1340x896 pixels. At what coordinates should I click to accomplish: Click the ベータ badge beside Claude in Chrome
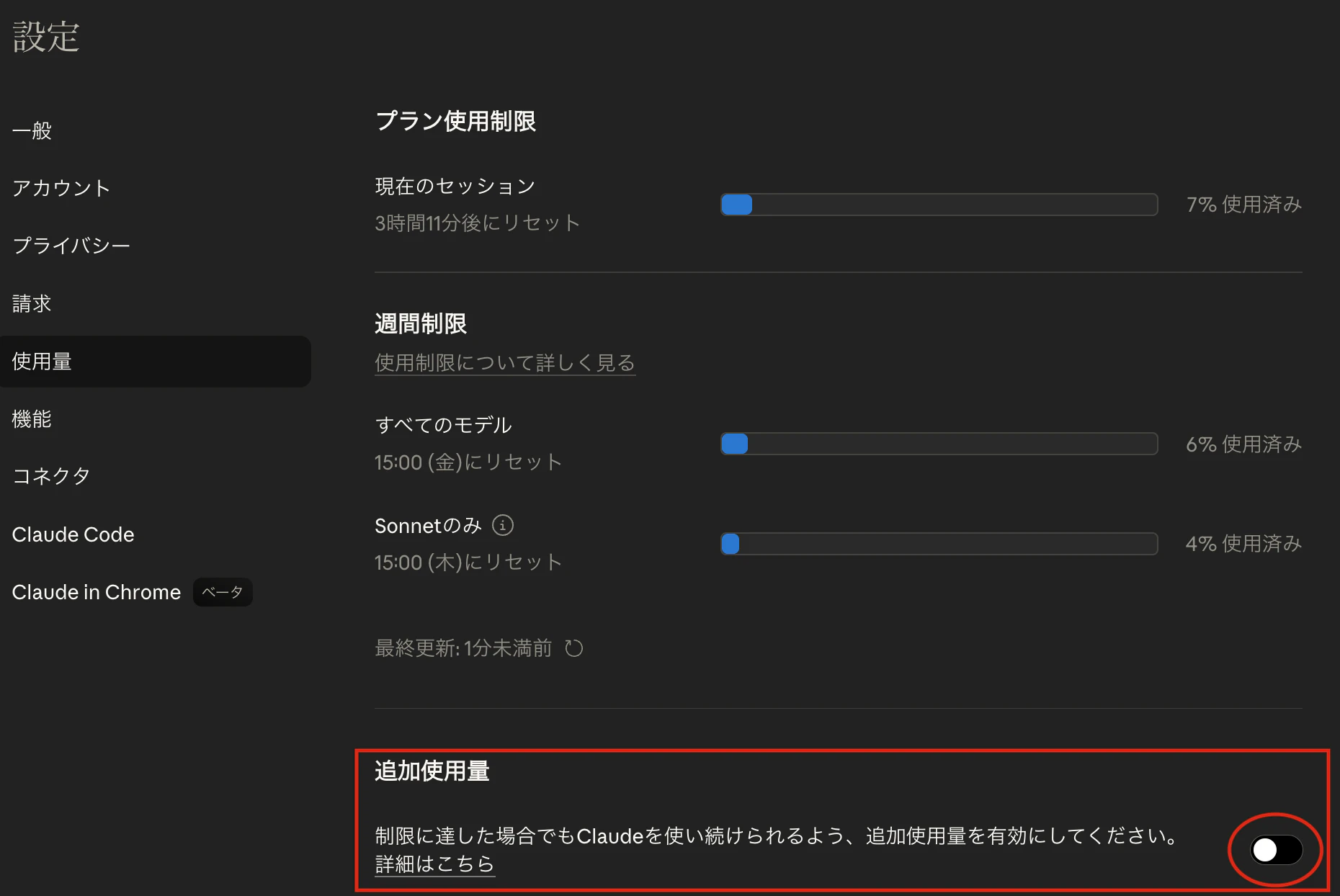click(x=223, y=592)
